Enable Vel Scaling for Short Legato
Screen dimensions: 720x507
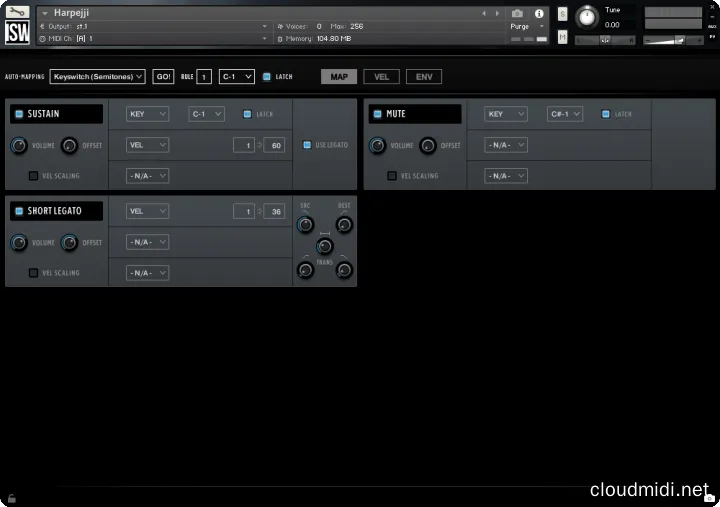(33, 272)
